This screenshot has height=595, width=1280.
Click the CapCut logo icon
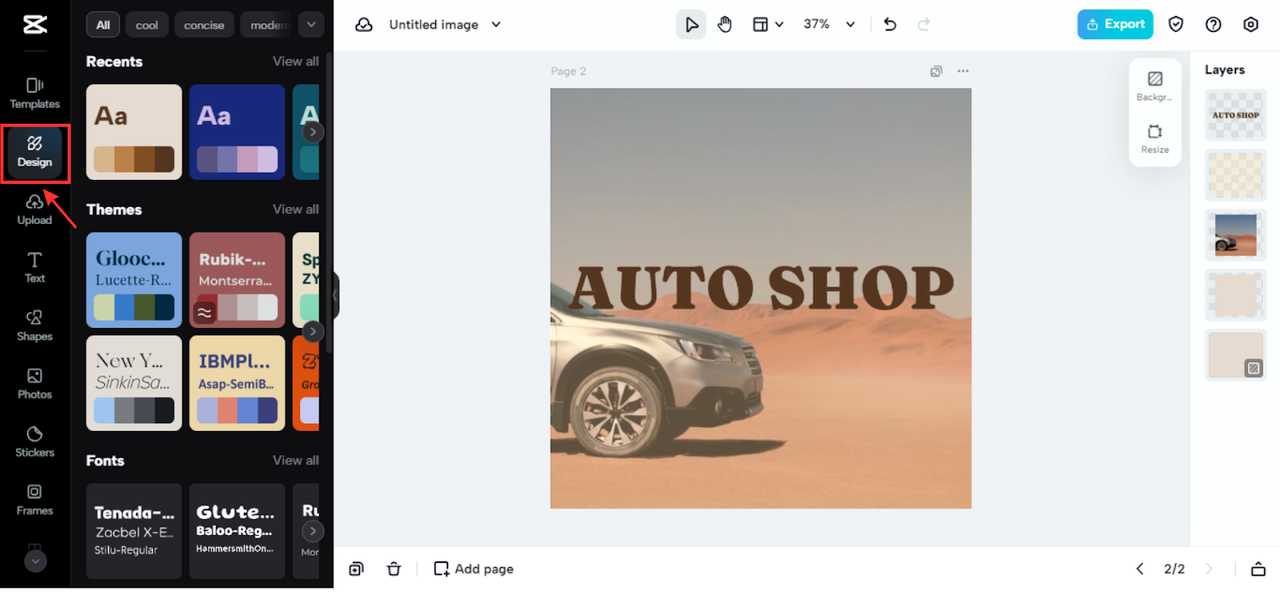click(35, 25)
